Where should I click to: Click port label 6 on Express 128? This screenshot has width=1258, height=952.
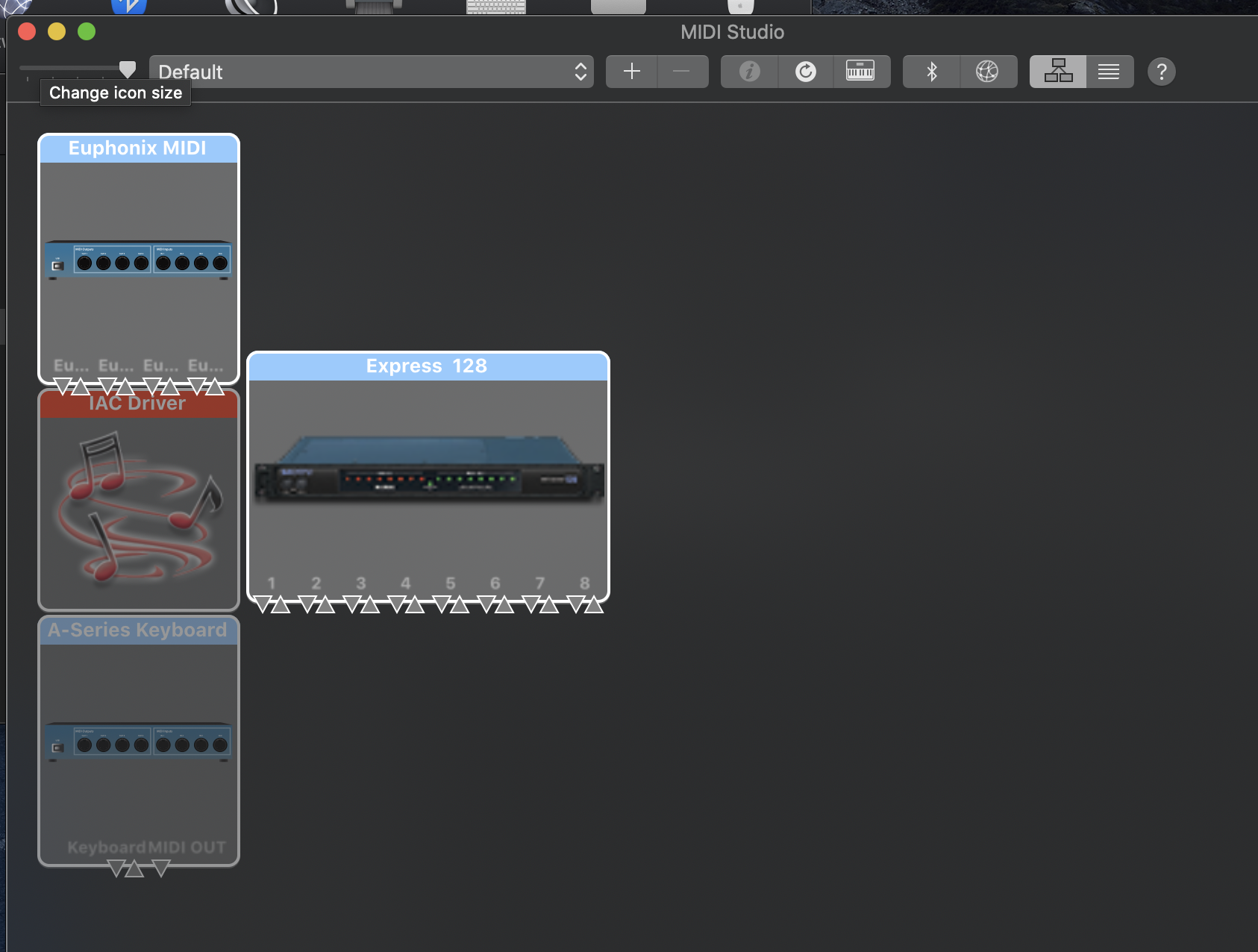point(495,583)
